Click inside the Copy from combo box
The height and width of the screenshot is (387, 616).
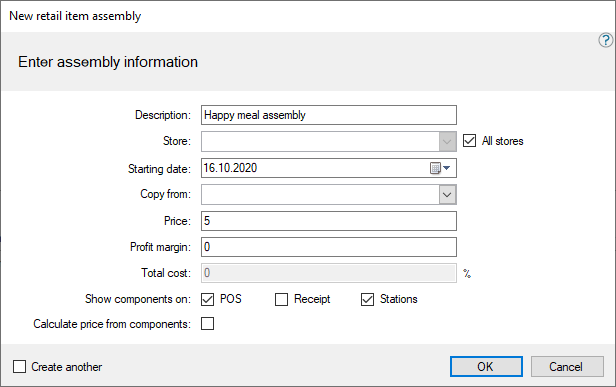(320, 194)
